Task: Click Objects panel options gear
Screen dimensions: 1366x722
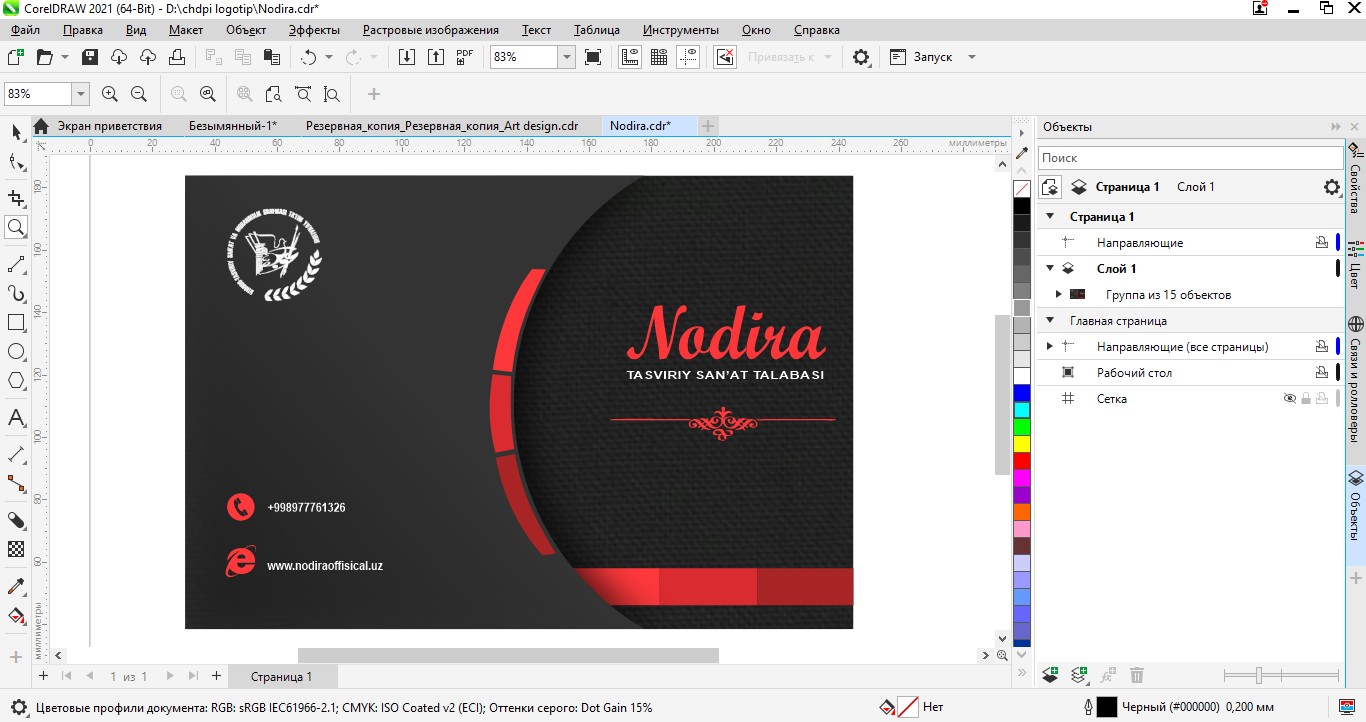Action: (x=1331, y=187)
